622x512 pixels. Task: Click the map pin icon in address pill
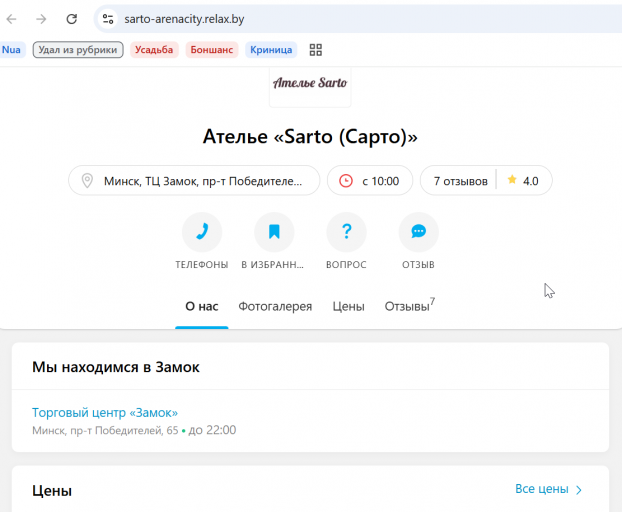(87, 181)
